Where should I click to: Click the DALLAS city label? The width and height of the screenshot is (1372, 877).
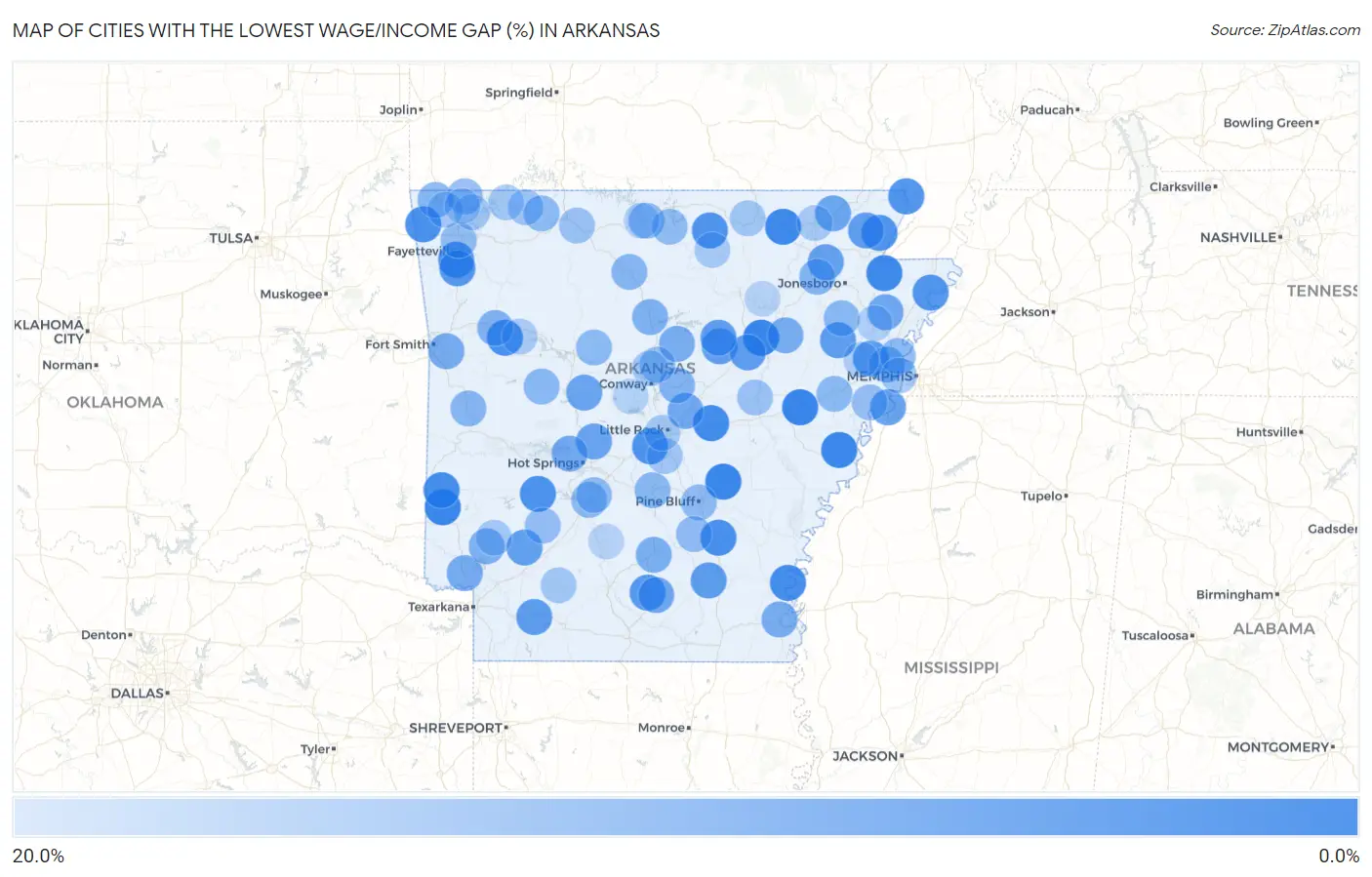(138, 694)
